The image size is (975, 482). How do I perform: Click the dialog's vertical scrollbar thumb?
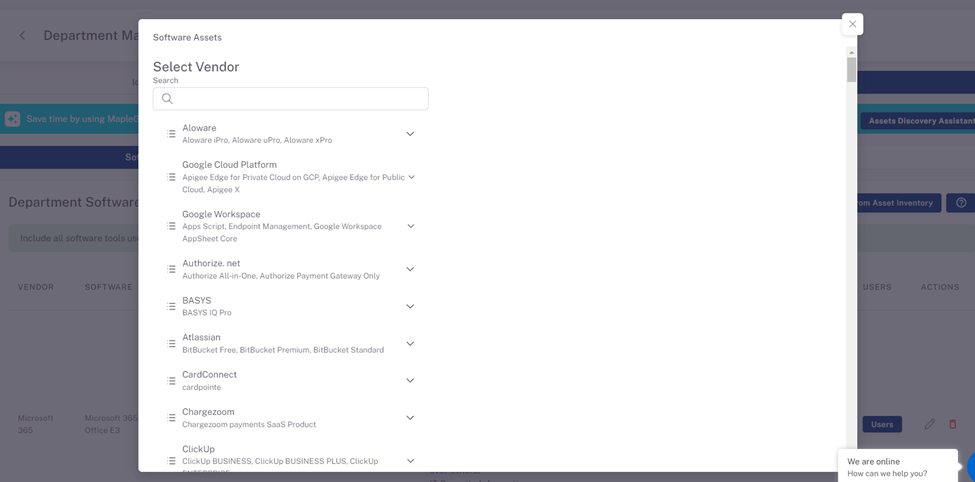click(851, 70)
